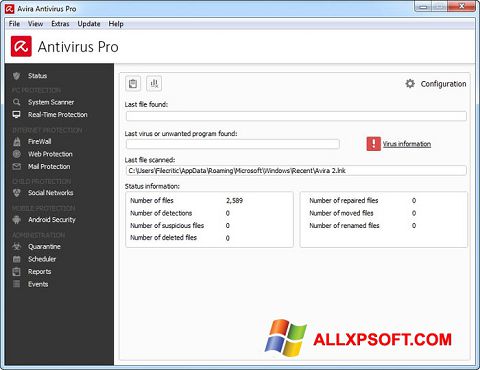Click the Number of moved files label
Viewport: 480px width, 370px height.
341,213
